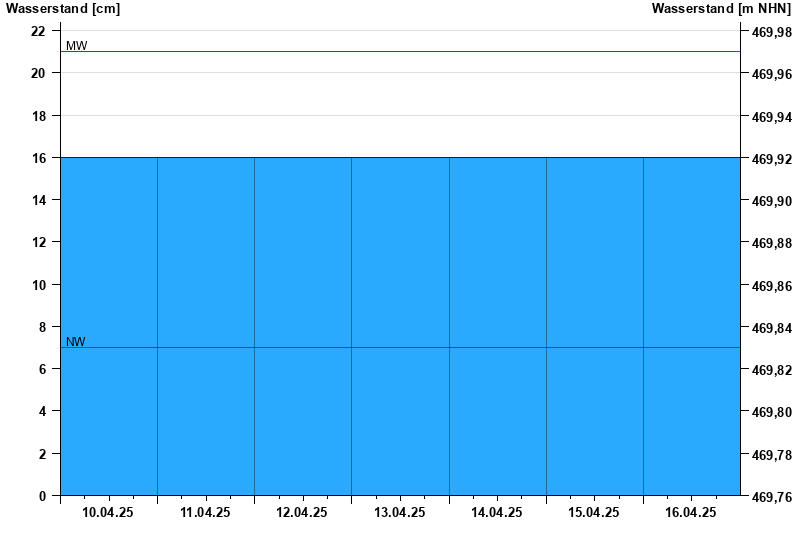Select the 469,76 right axis label
800x550 pixels.
771,497
